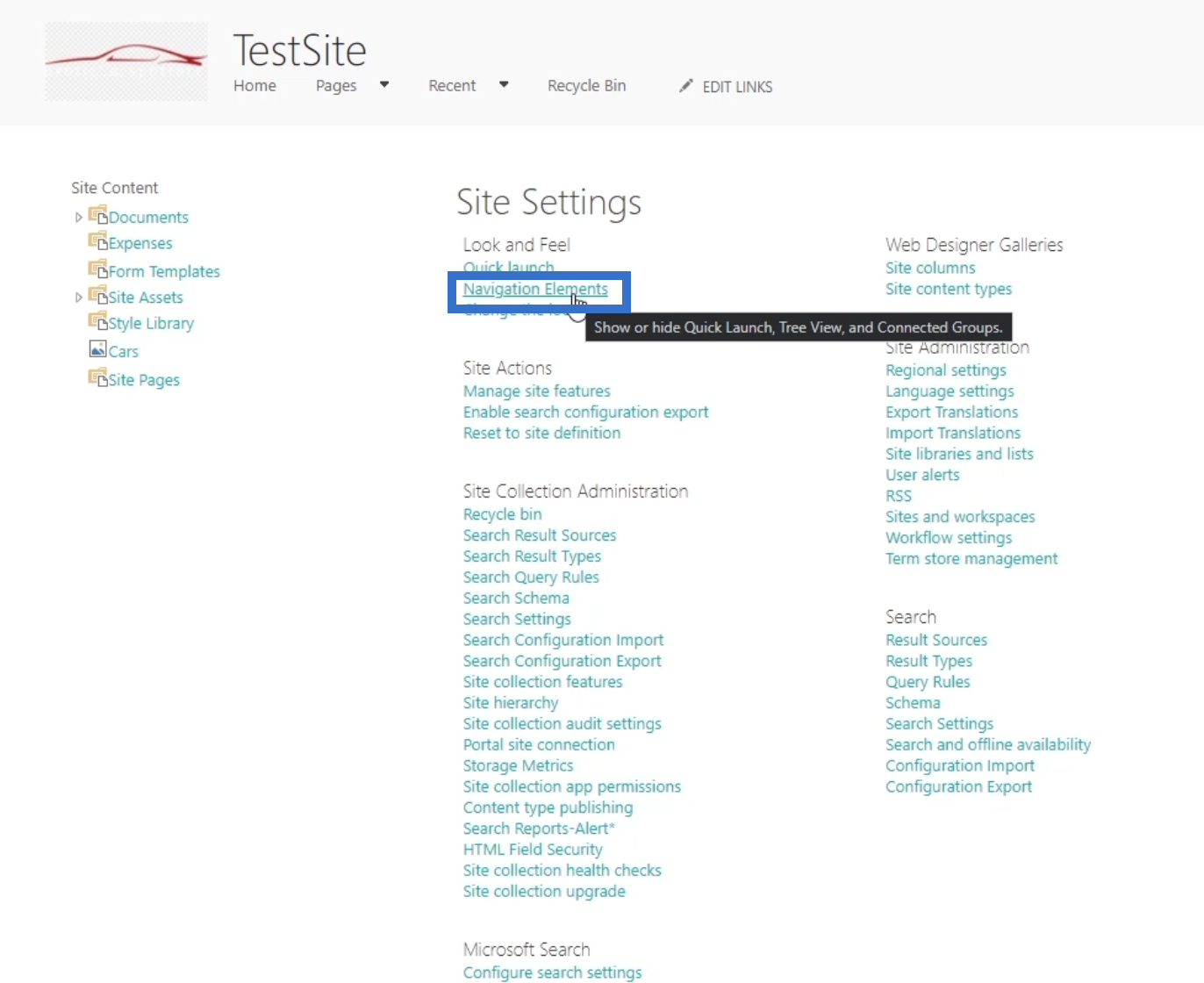This screenshot has width=1204, height=983.
Task: Open the Navigation Elements link
Action: pyautogui.click(x=535, y=289)
